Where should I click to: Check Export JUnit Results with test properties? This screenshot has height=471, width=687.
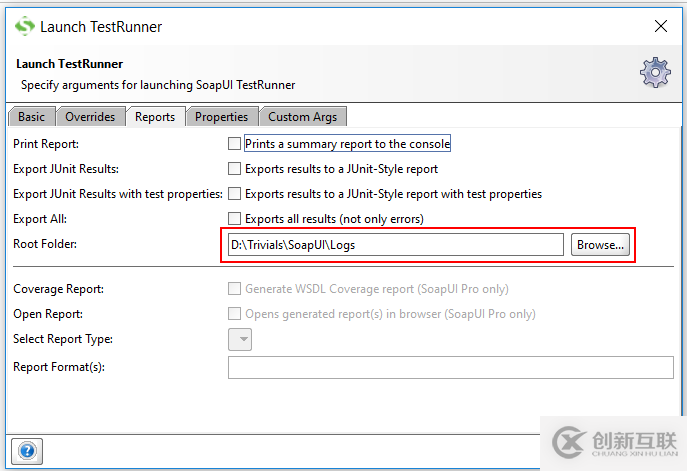(x=235, y=194)
